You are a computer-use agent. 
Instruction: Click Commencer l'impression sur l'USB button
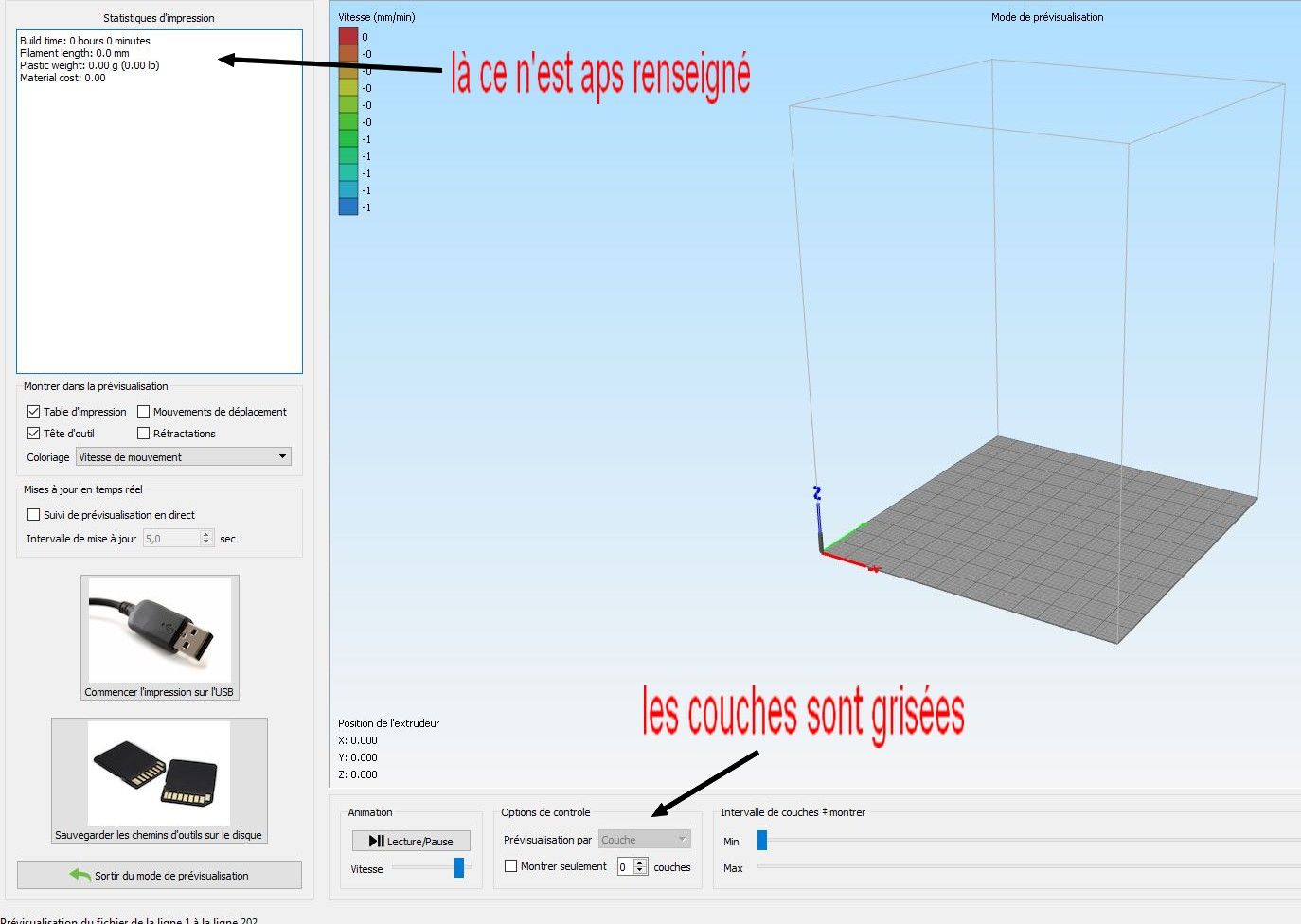tap(160, 637)
